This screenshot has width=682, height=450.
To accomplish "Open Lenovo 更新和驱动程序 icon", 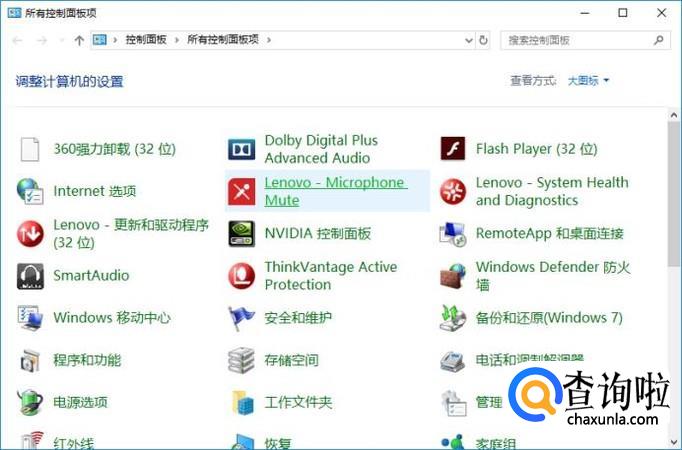I will click(x=30, y=233).
